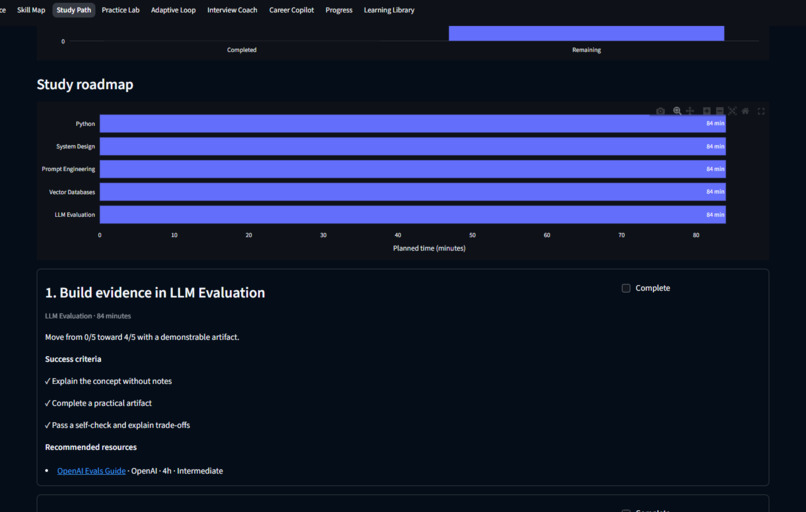Click the System Design bar in the chart
Image resolution: width=806 pixels, height=512 pixels.
pos(413,147)
